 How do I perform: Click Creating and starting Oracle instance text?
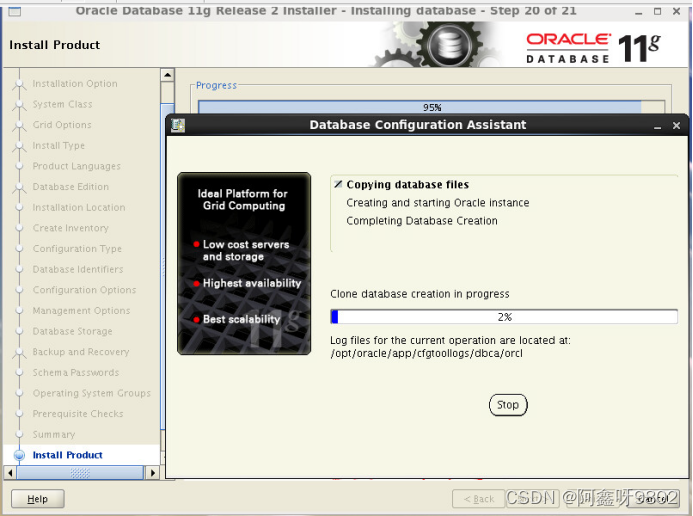(438, 203)
